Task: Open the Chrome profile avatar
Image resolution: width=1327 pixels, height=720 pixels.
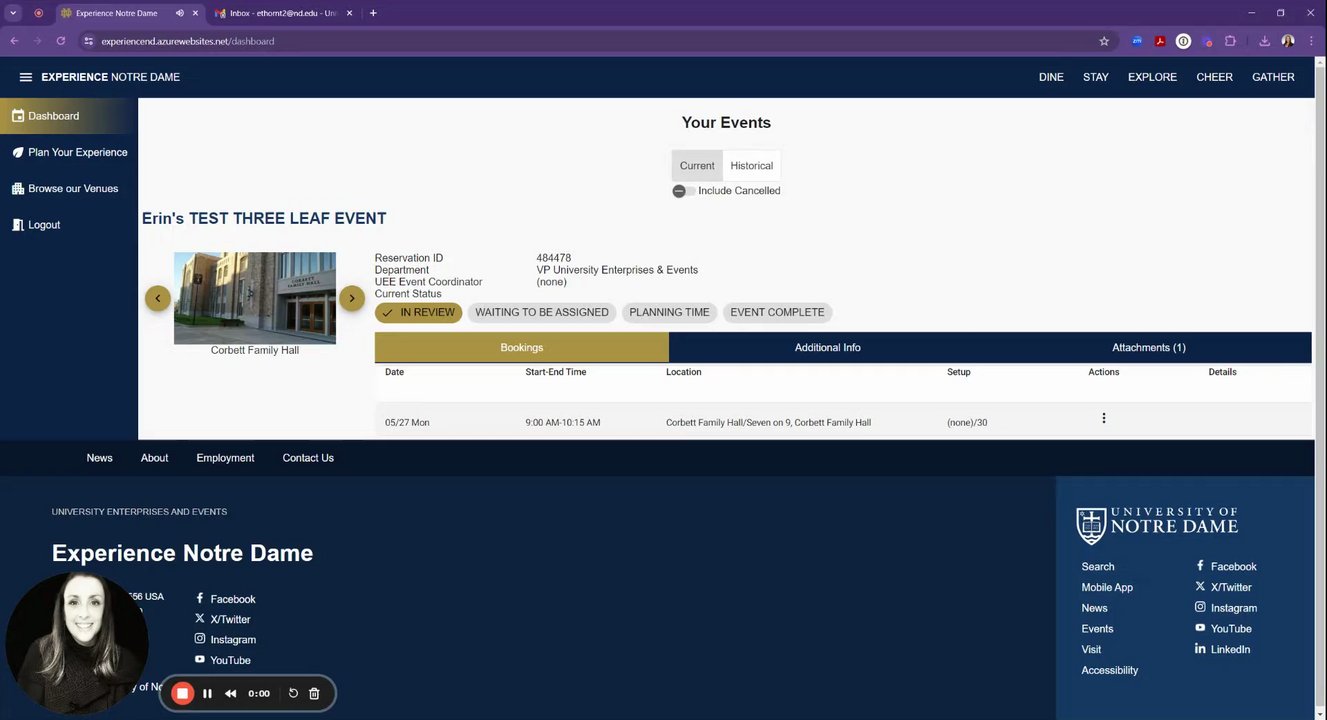Action: click(1288, 41)
